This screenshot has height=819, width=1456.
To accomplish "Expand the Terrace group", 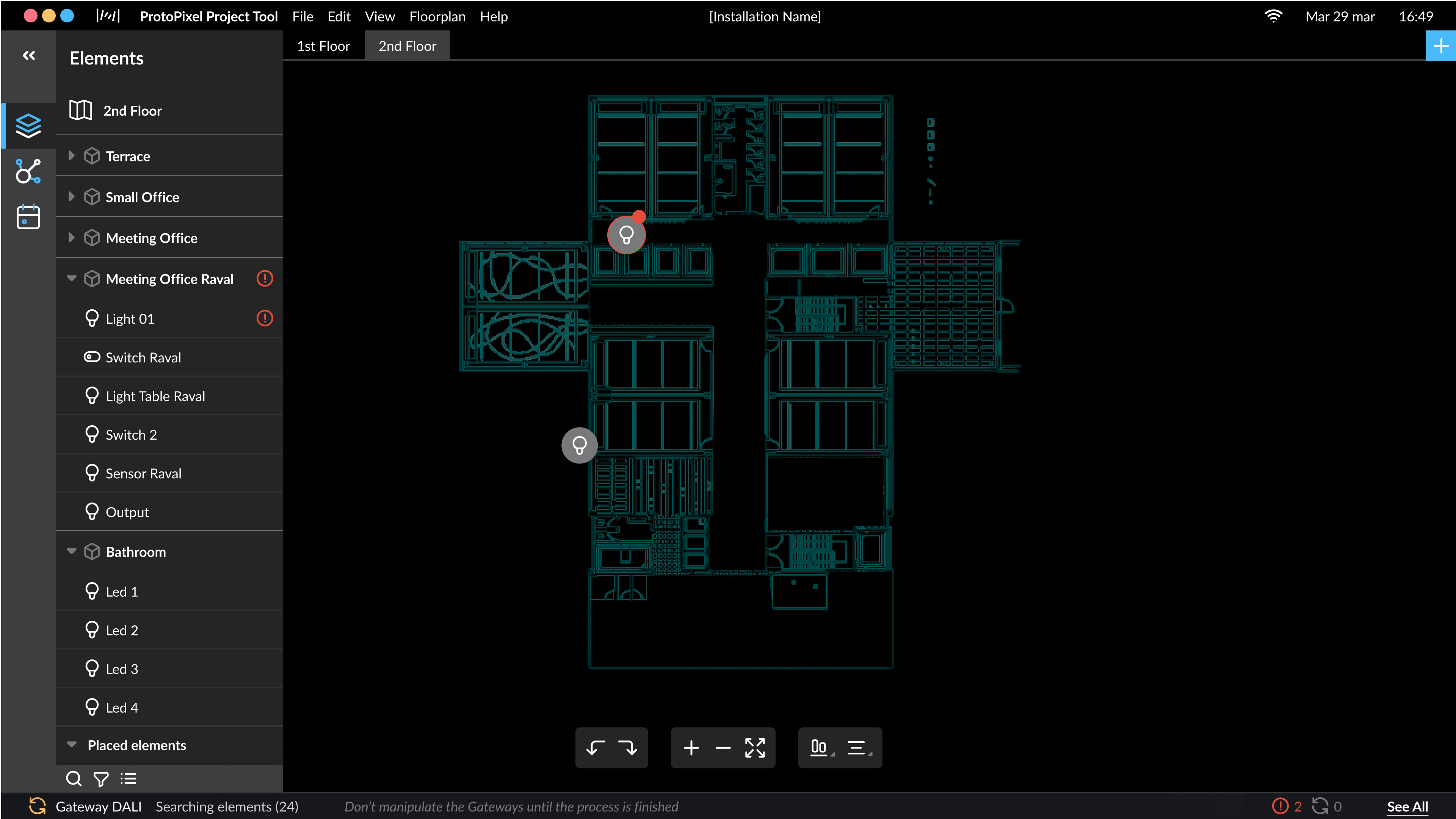I will click(x=72, y=155).
